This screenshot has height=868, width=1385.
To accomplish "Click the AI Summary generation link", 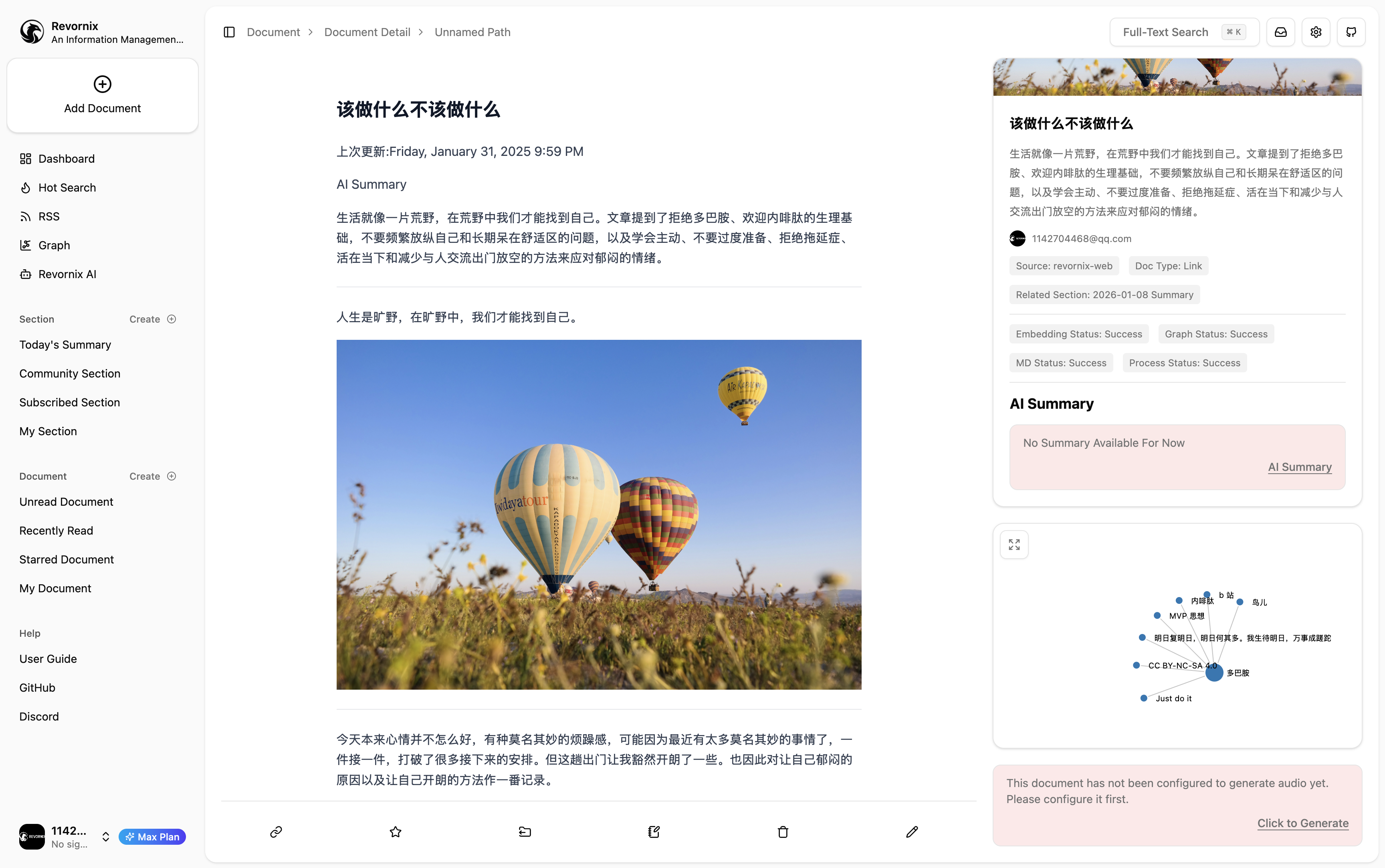I will (1299, 467).
